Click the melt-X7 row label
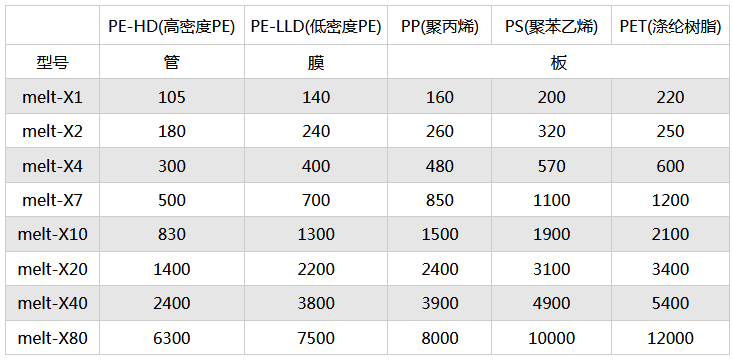 [52, 200]
